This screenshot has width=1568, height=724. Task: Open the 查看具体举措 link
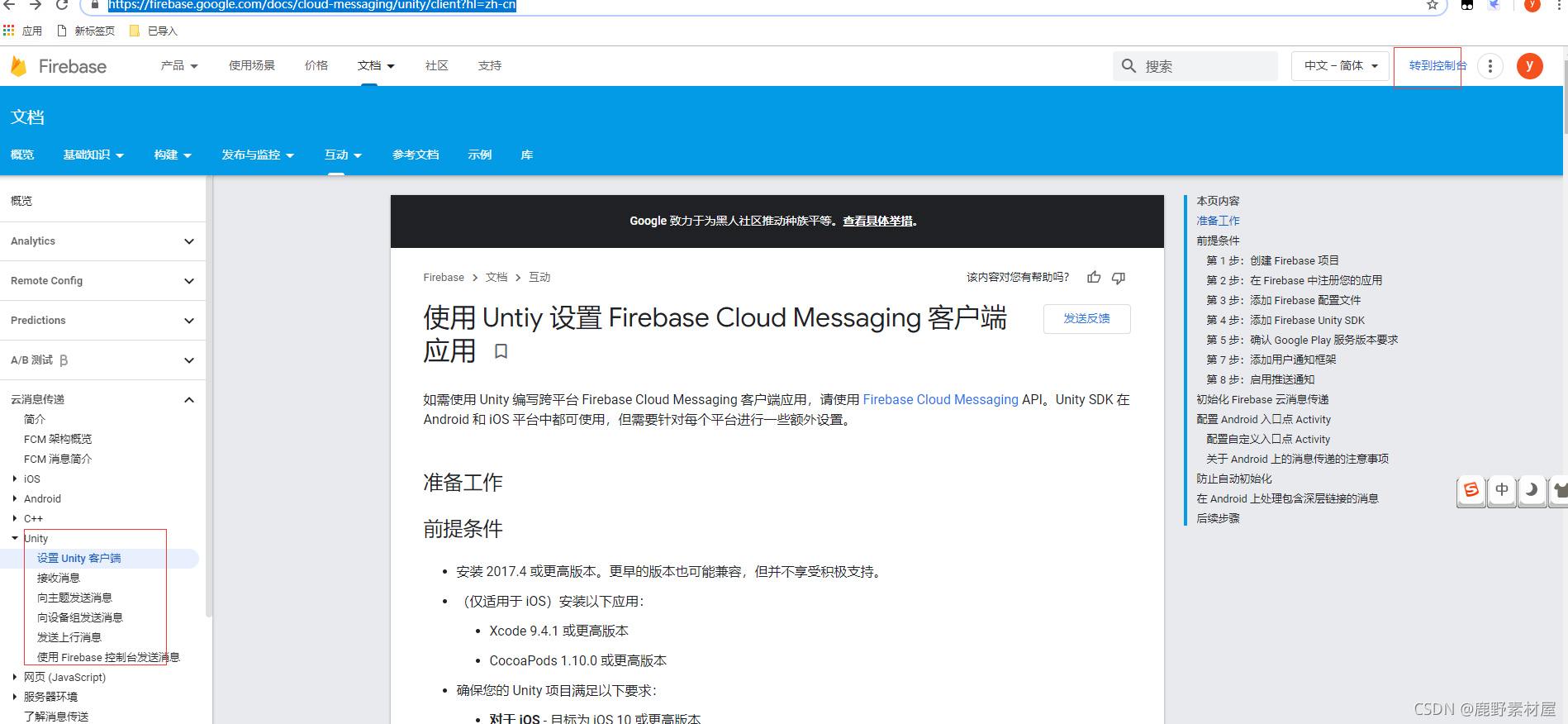[x=880, y=221]
